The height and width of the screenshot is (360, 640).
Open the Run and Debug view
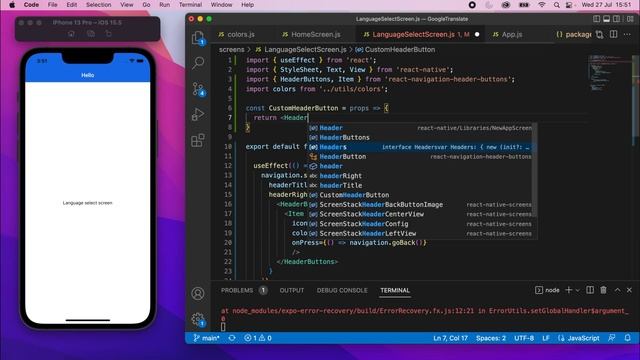[198, 115]
